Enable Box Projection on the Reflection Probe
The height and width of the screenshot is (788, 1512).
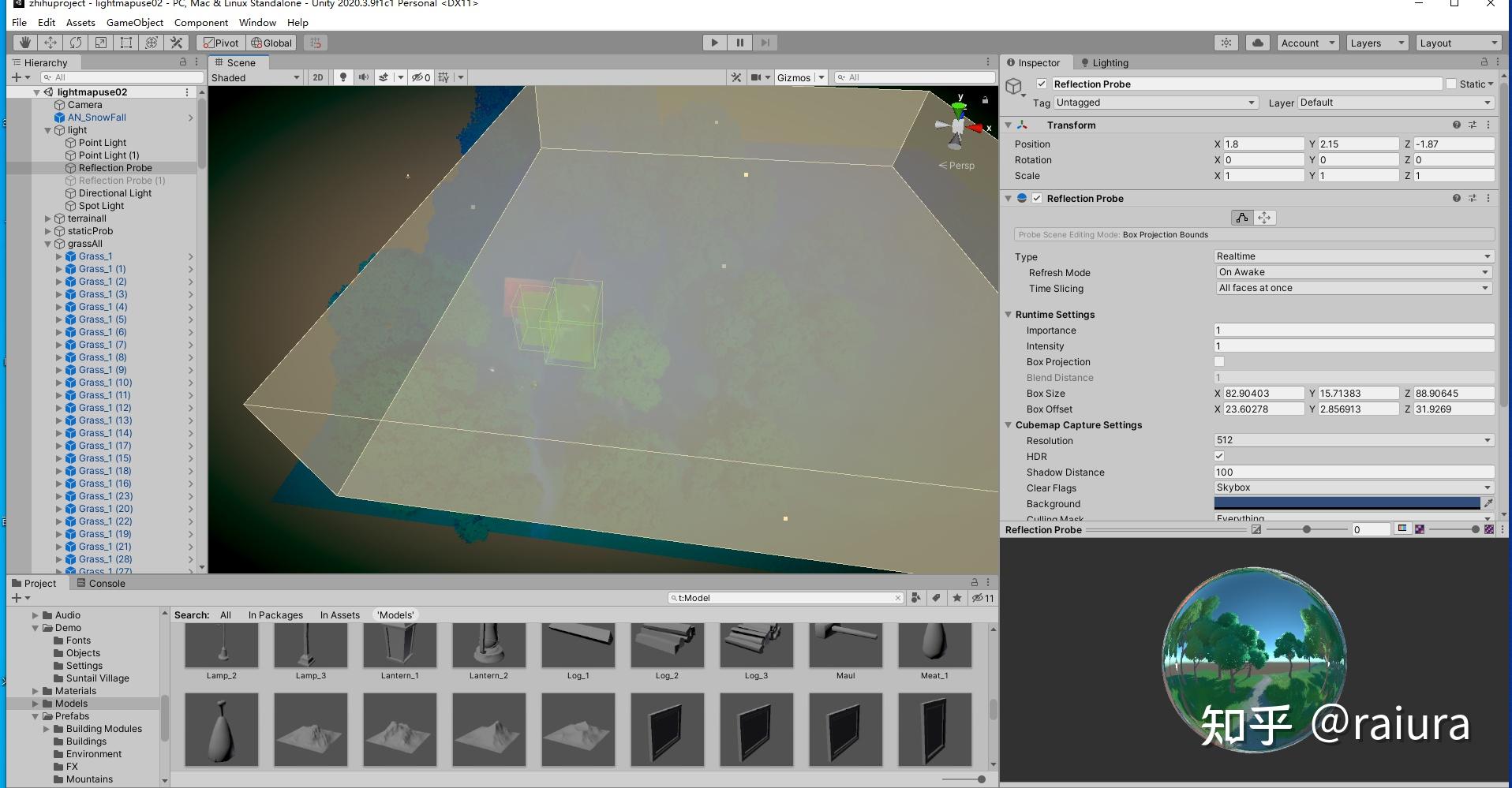click(1219, 361)
